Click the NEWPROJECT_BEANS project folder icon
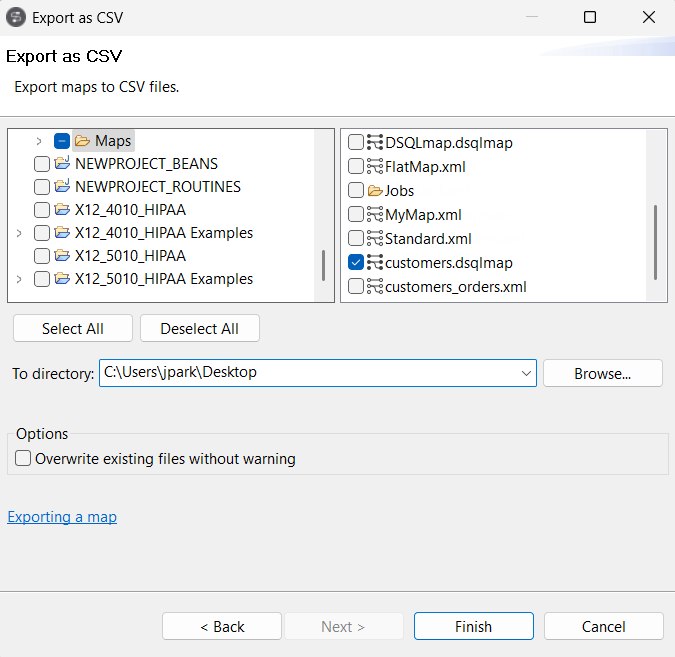 (x=62, y=164)
